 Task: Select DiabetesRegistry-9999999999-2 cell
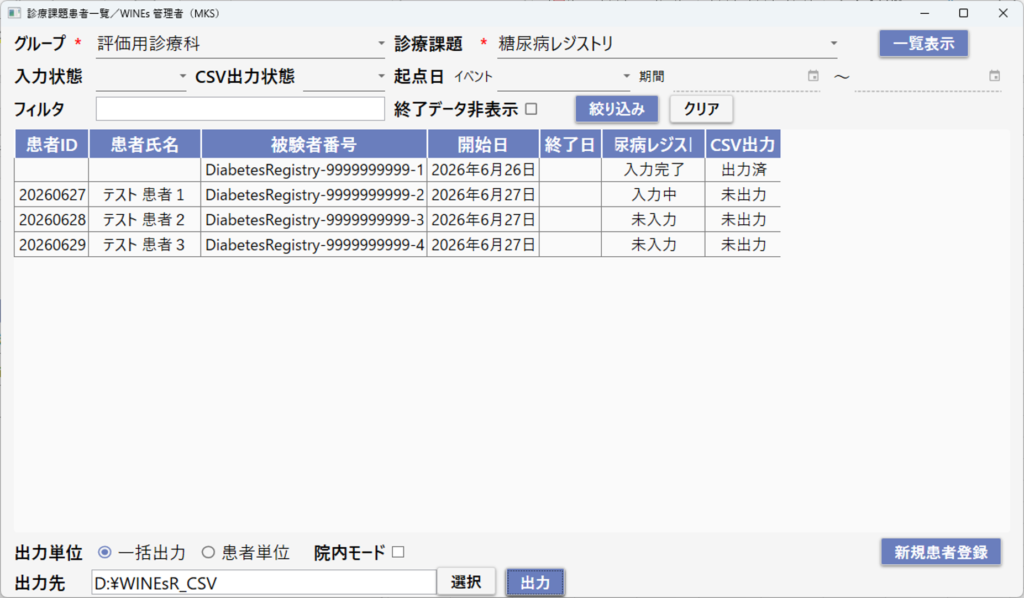(314, 195)
